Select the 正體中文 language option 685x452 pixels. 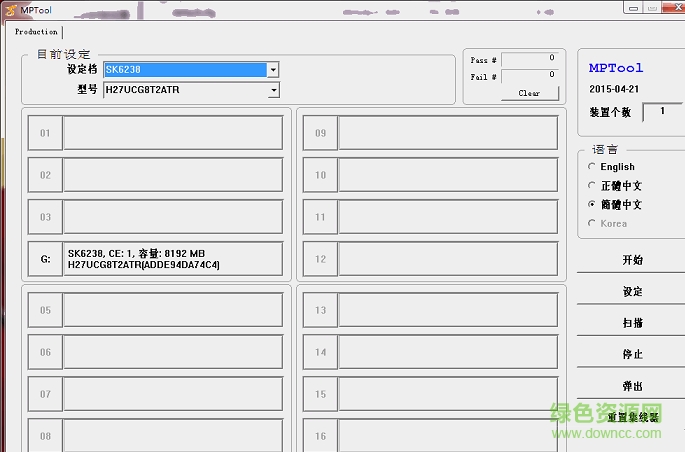tap(592, 186)
